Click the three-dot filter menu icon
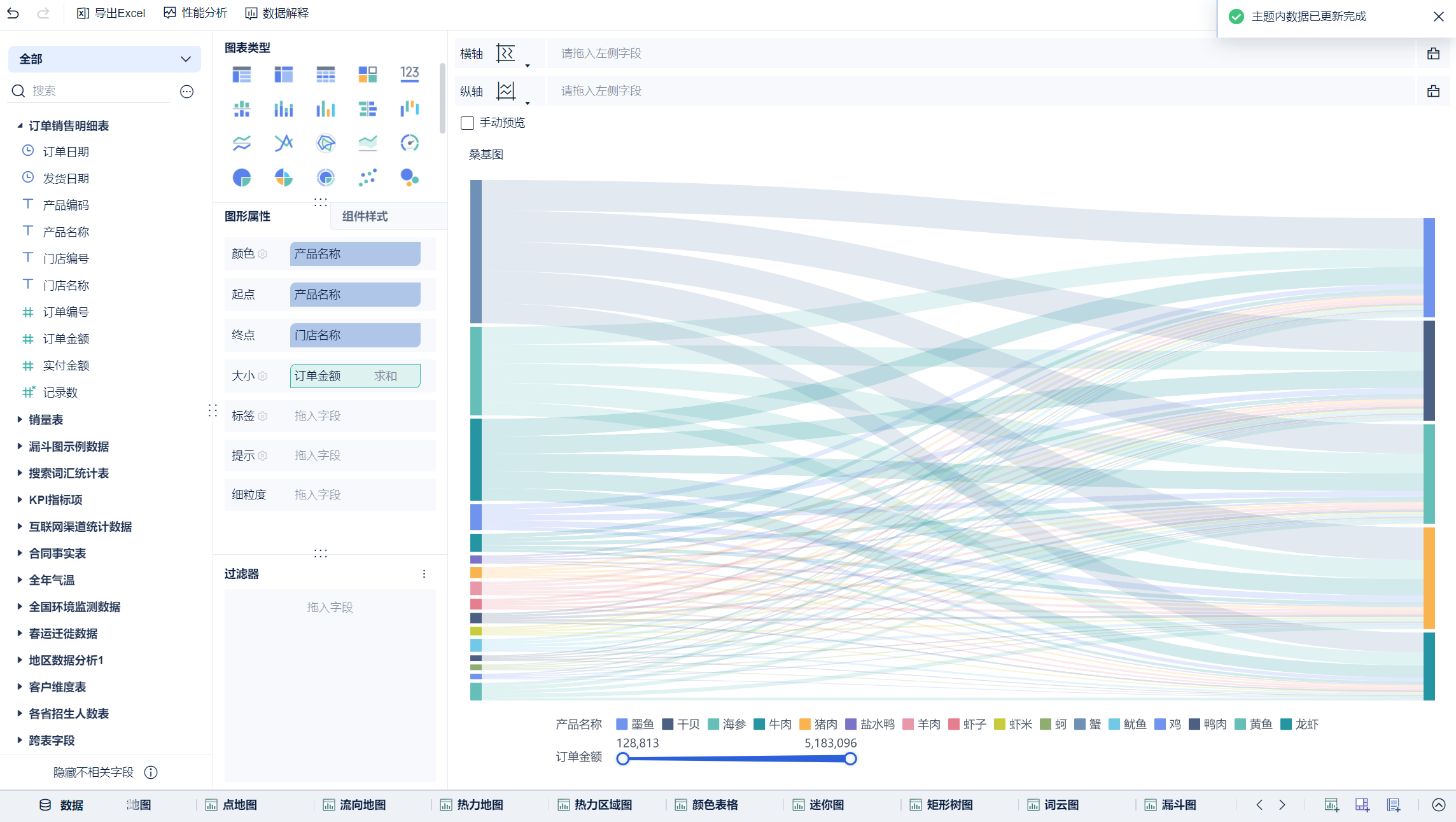The image size is (1456, 822). 424,574
